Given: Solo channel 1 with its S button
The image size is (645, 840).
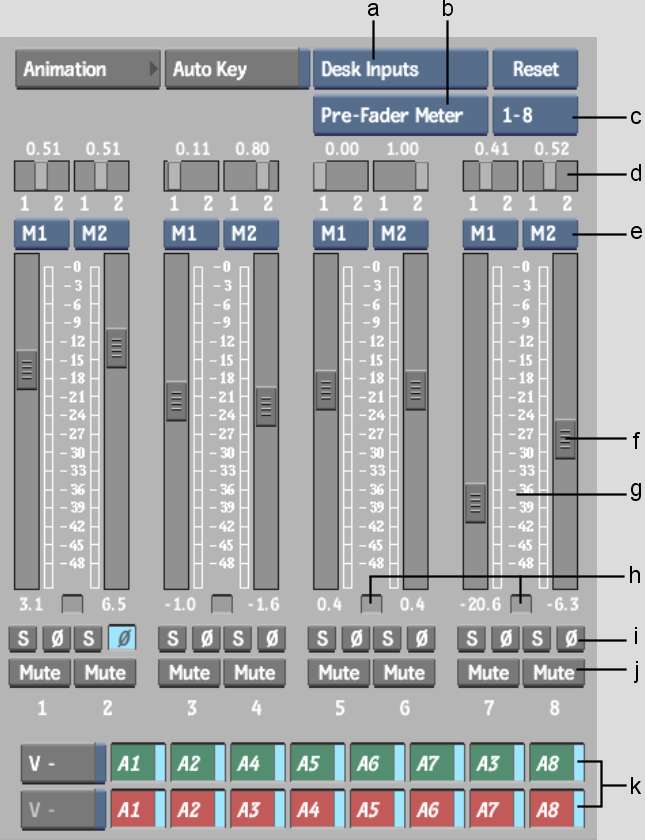Looking at the screenshot, I should pyautogui.click(x=21, y=636).
